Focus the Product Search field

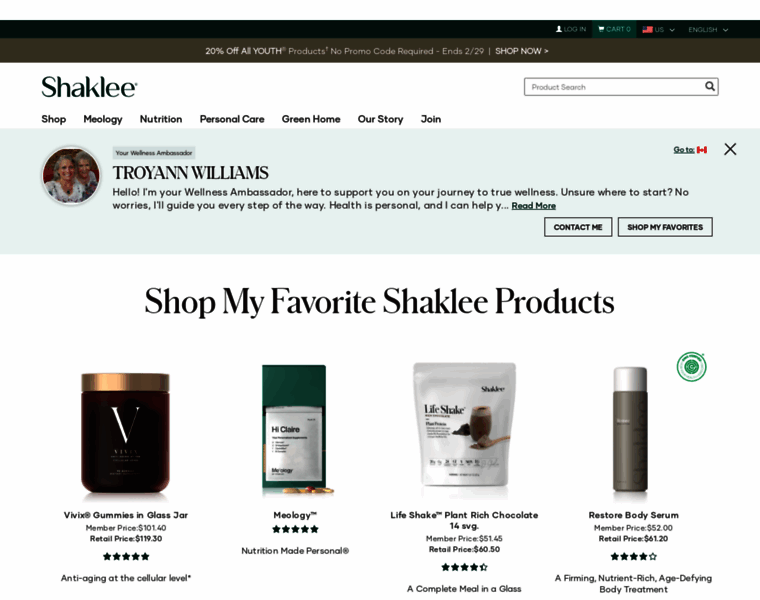[x=615, y=87]
